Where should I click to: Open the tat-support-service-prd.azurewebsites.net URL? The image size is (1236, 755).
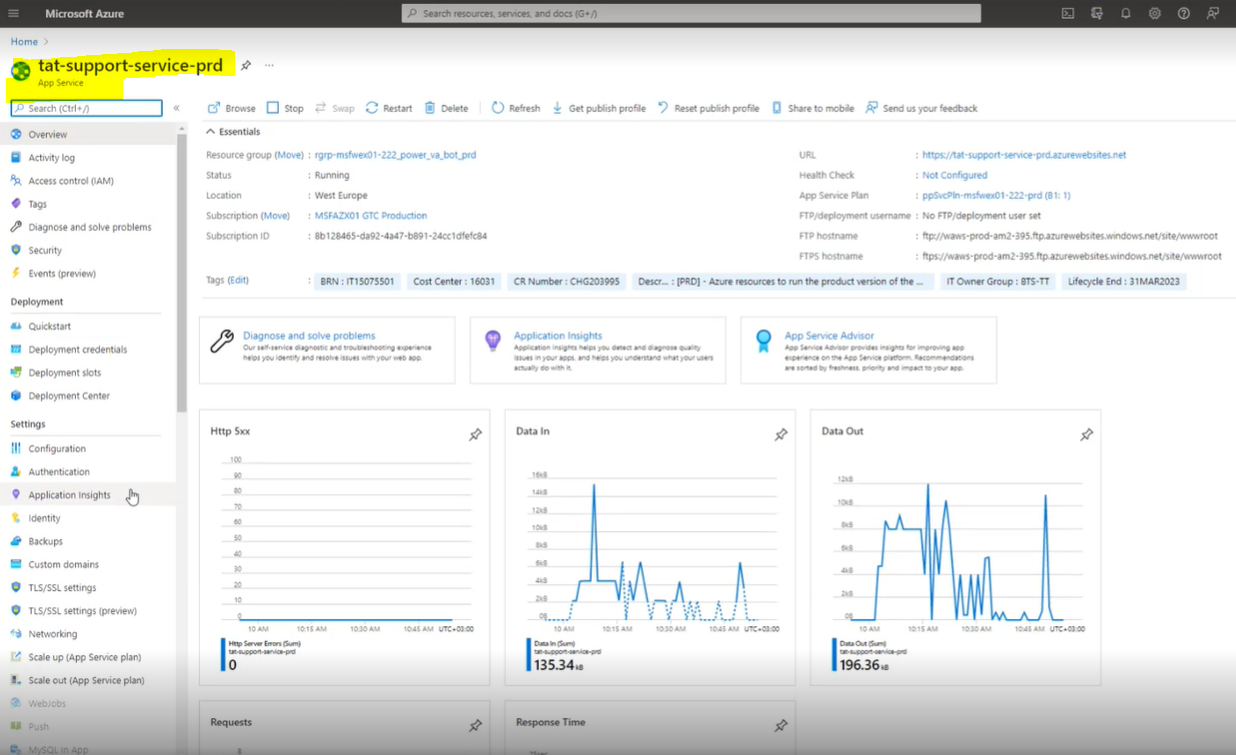(x=1024, y=155)
